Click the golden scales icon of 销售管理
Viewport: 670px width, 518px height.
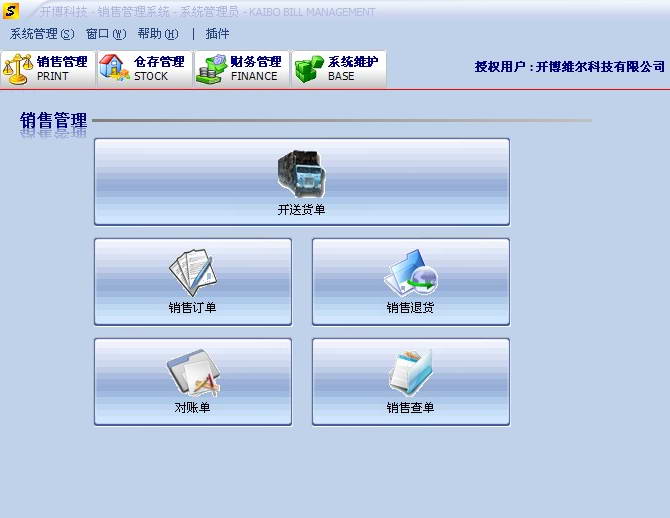coord(18,69)
